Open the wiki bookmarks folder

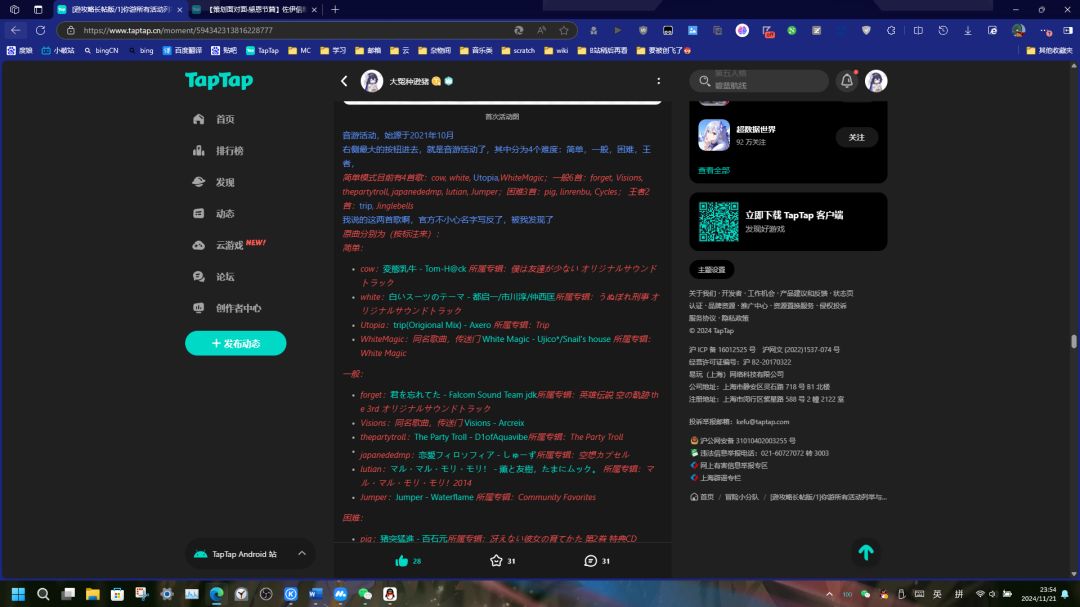556,50
